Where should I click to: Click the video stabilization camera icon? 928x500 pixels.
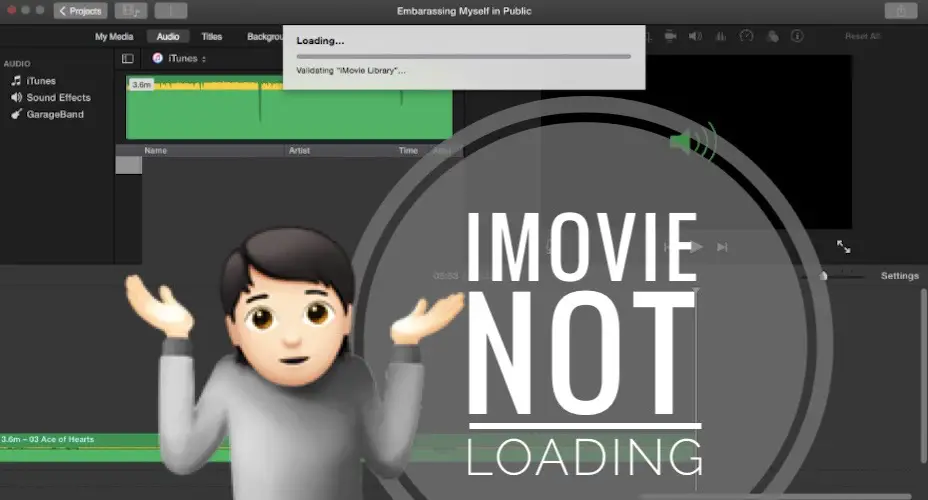click(x=670, y=36)
